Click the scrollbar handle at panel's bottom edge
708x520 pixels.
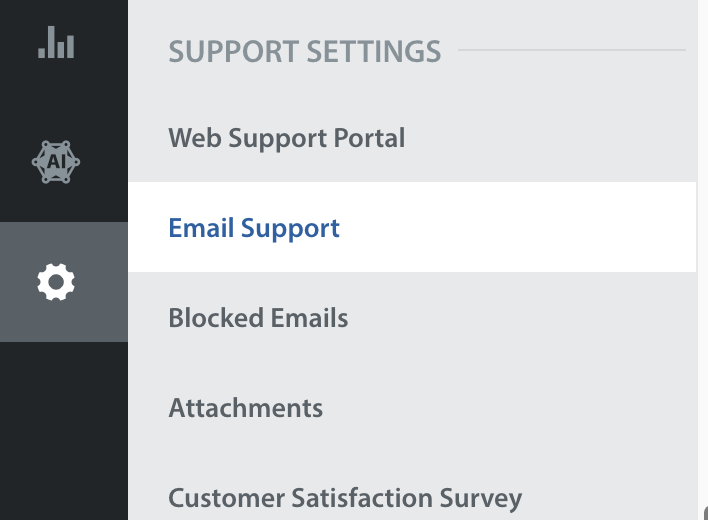click(705, 513)
